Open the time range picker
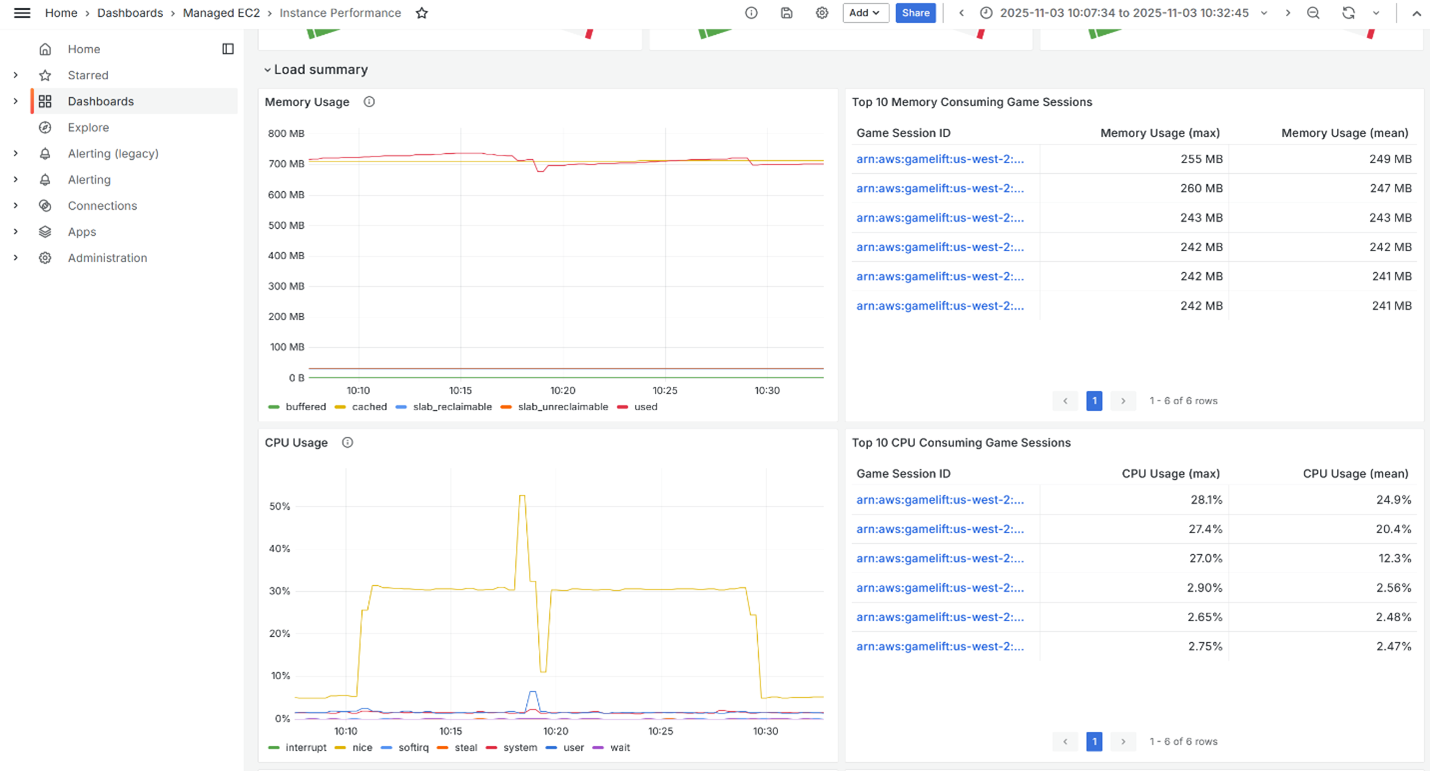 tap(1108, 13)
